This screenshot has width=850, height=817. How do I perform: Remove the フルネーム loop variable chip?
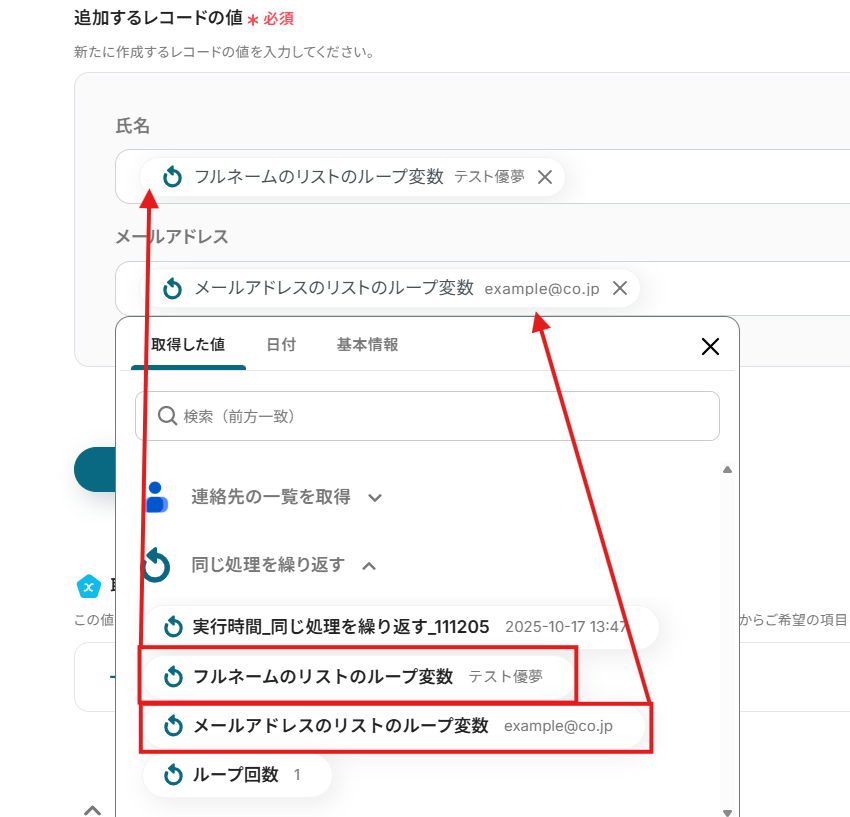pos(545,177)
